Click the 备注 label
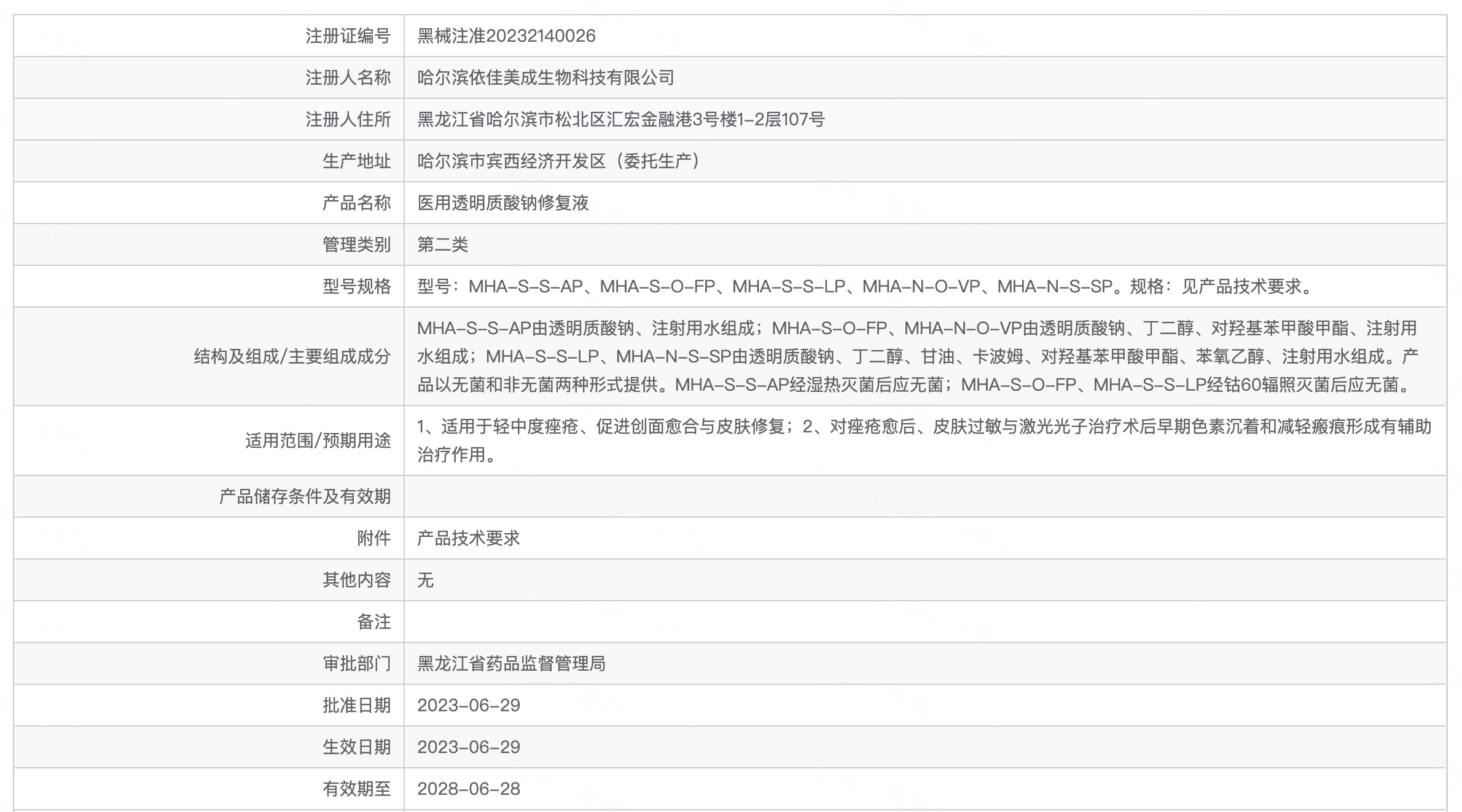The image size is (1462, 812). [374, 622]
